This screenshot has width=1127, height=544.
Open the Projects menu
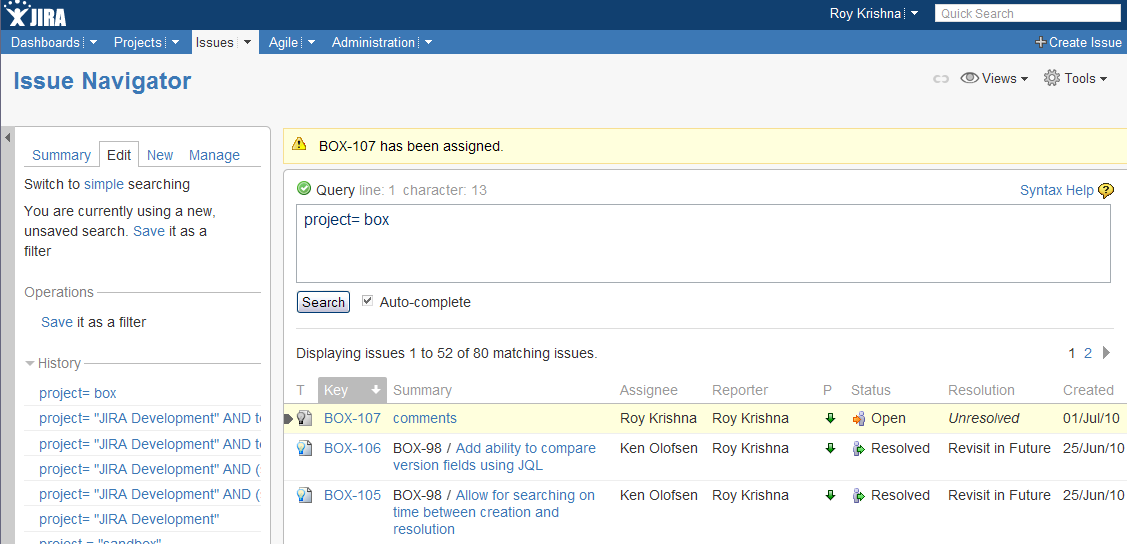(138, 42)
